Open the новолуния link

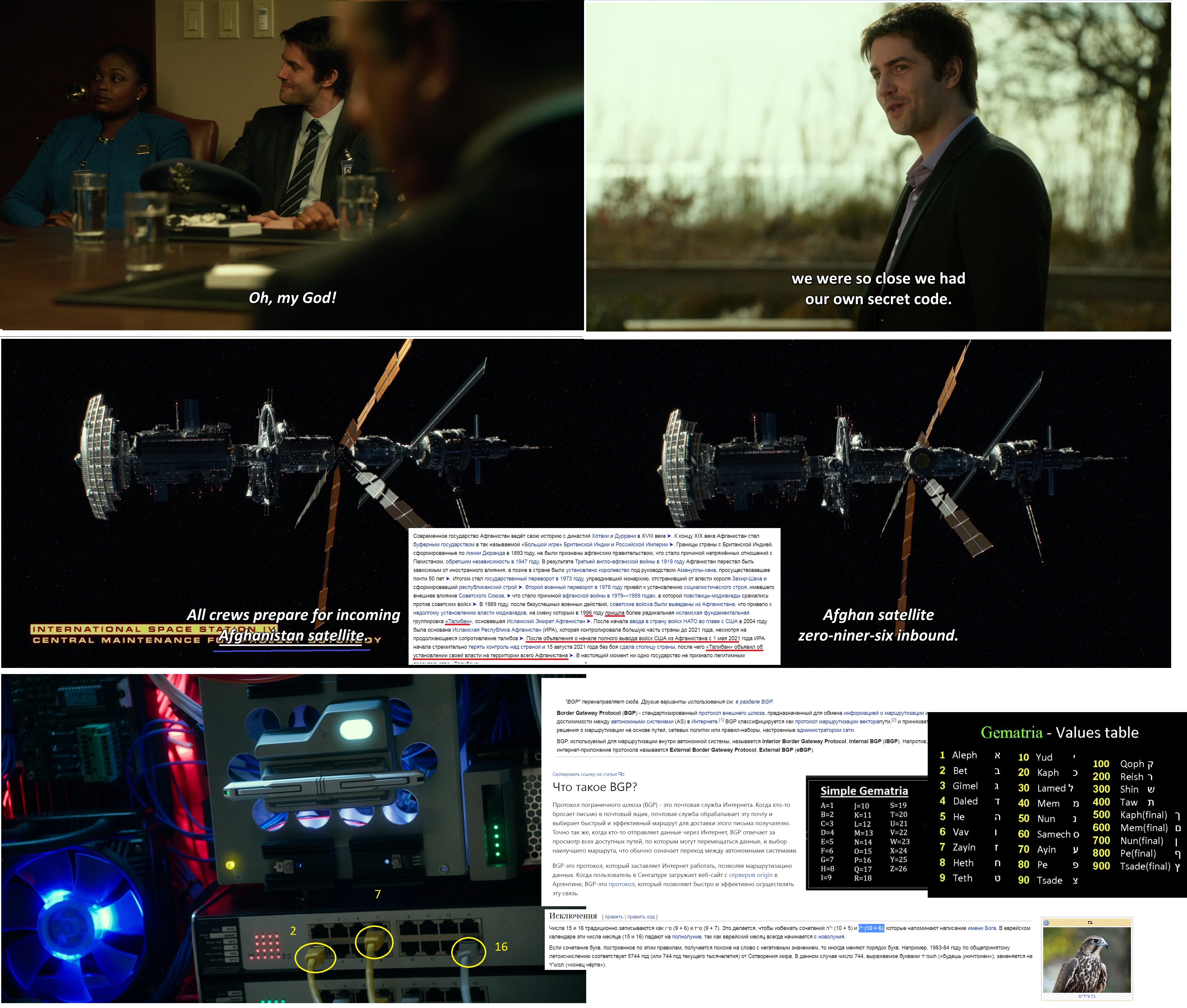(x=831, y=937)
